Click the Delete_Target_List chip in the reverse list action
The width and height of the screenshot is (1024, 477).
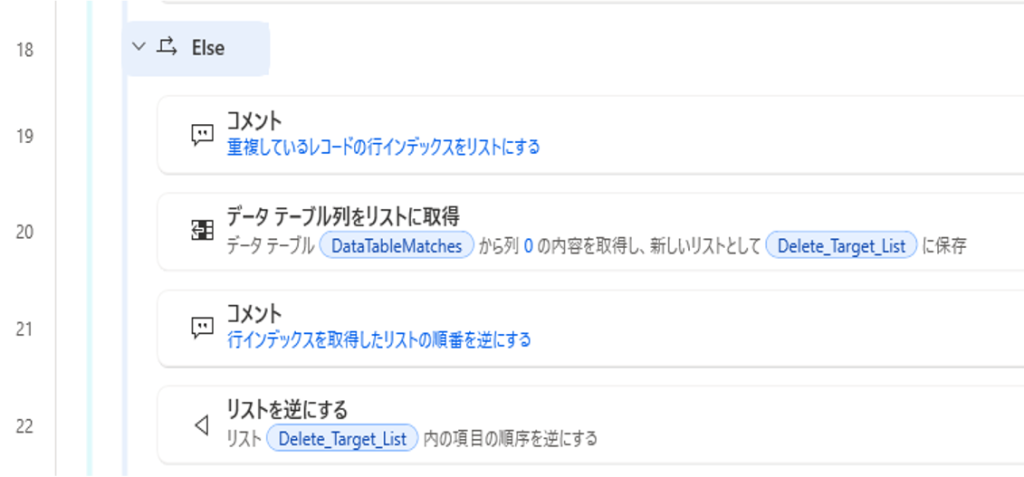[x=342, y=438]
